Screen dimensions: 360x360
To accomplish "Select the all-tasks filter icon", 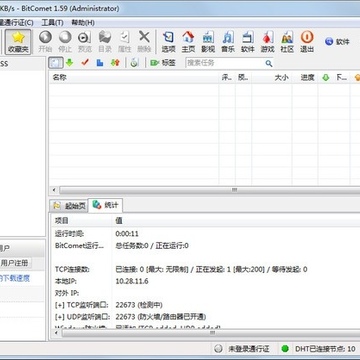I will 56,63.
